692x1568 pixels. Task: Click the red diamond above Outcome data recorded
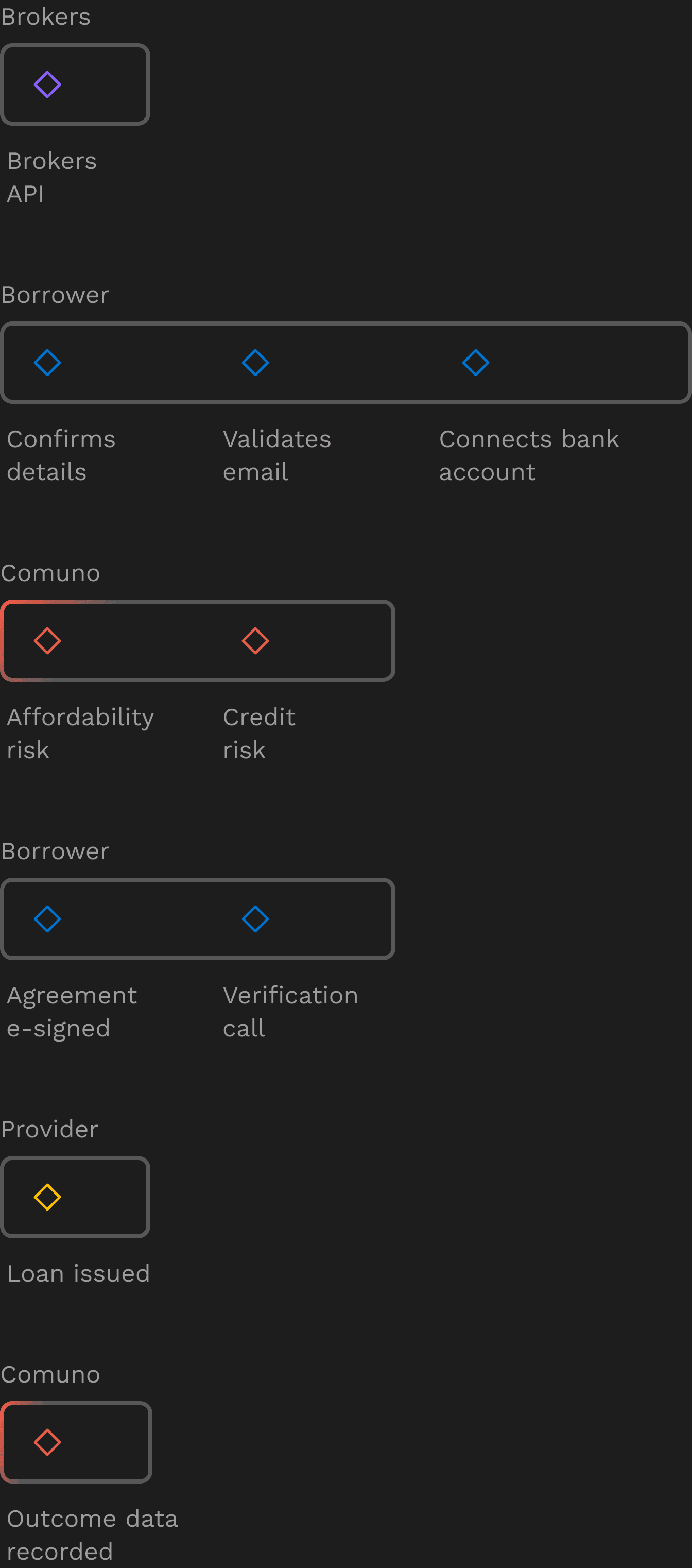tap(47, 1442)
